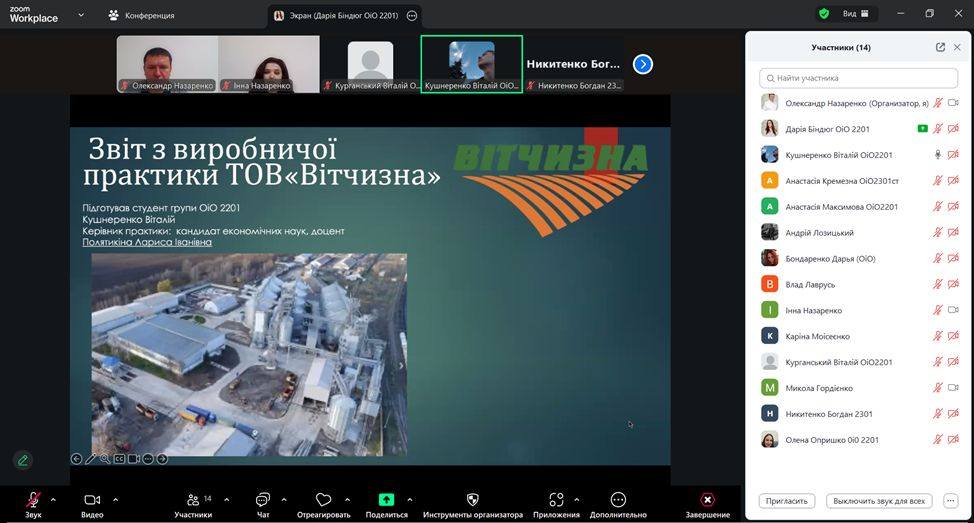
Task: Open reactions with Отреагировать
Action: [324, 505]
